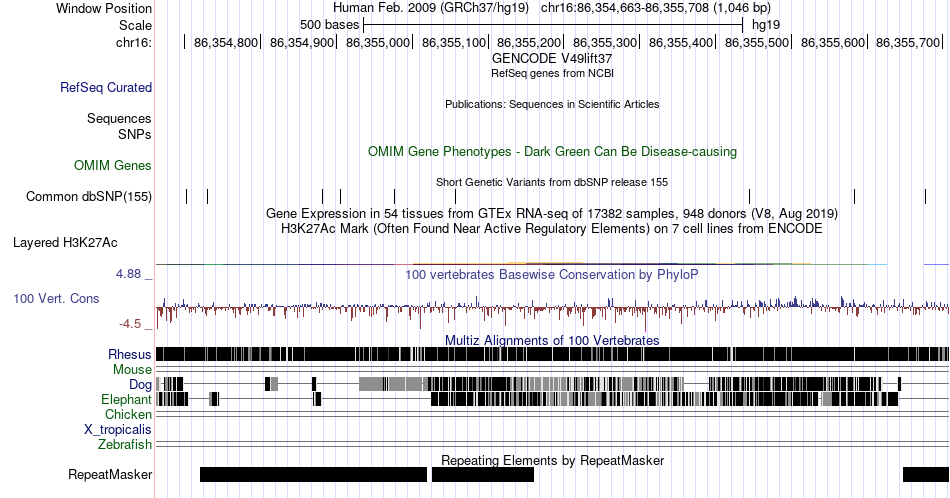Select the Common dbSNP(155) track label
This screenshot has width=950, height=498.
tap(89, 196)
